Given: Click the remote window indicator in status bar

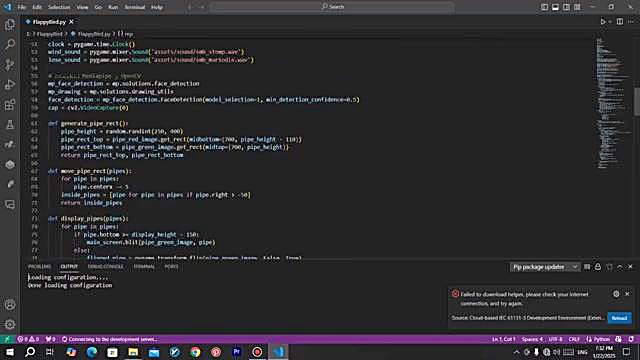Looking at the screenshot, I should (x=7, y=339).
